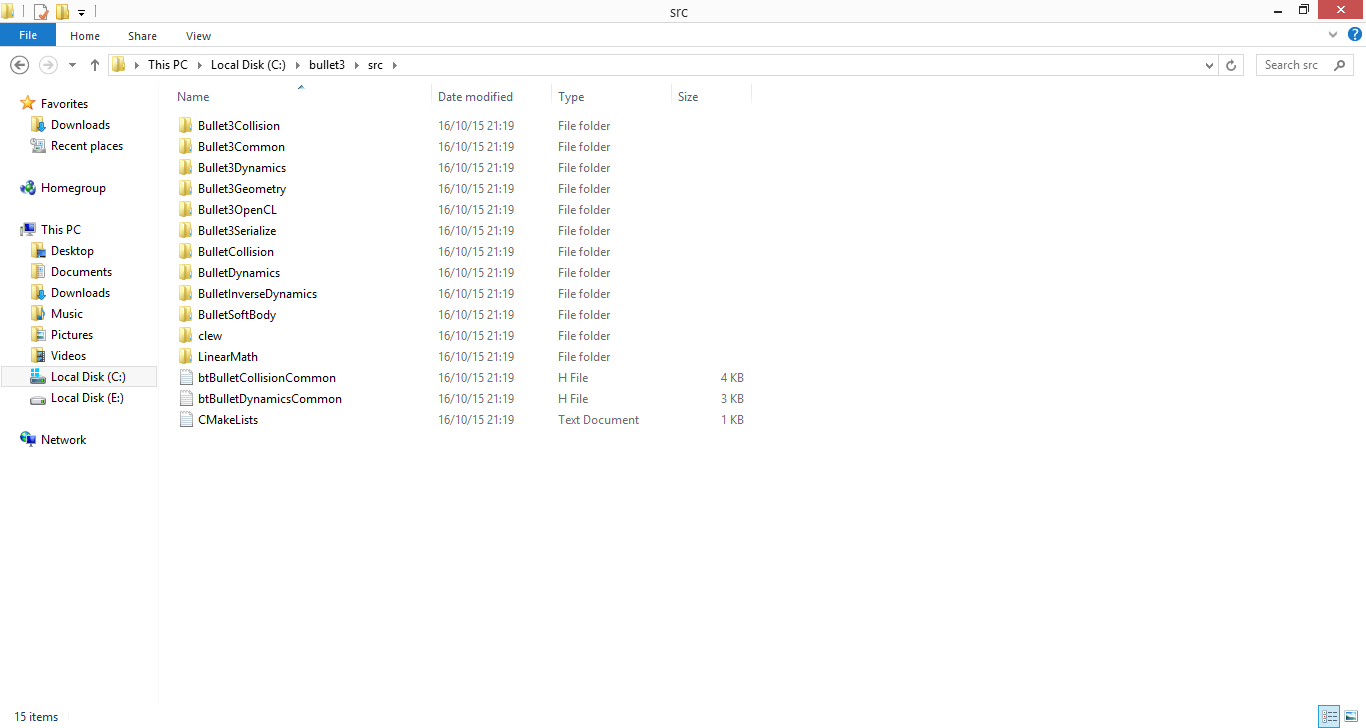Navigate to bullet3 in the breadcrumb path
The image size is (1366, 728).
pyautogui.click(x=326, y=65)
